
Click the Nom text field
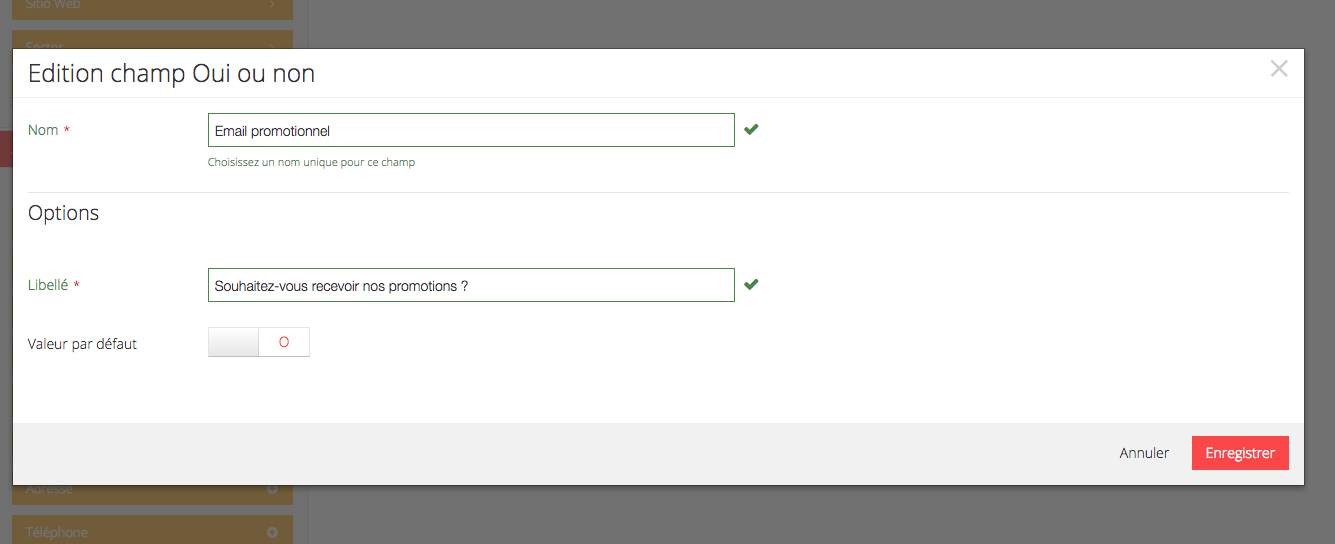(x=471, y=131)
